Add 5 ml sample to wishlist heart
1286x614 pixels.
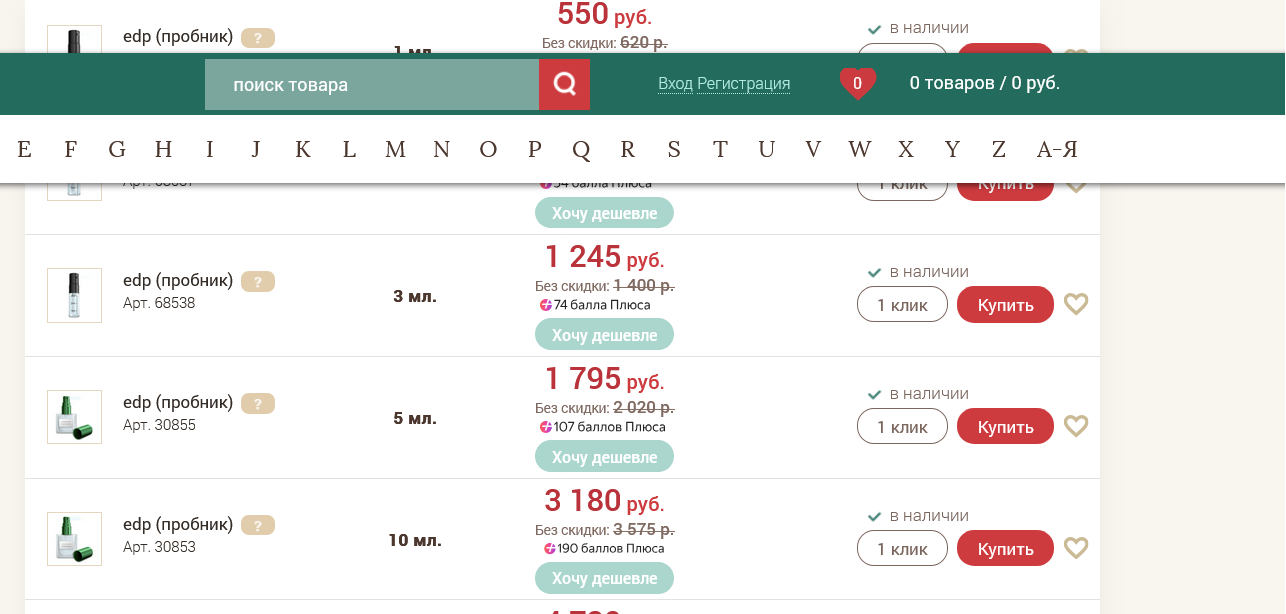1075,426
